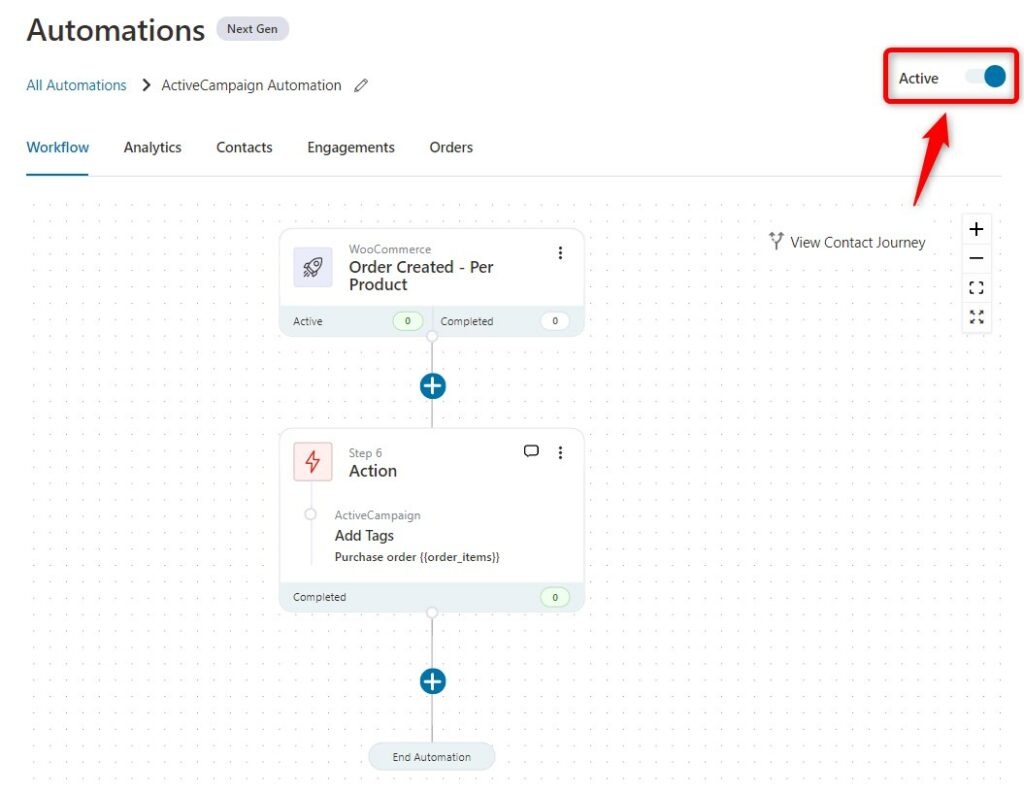Click the WooCommerce label in trigger
Screen dimensions: 1024x793
tap(389, 249)
